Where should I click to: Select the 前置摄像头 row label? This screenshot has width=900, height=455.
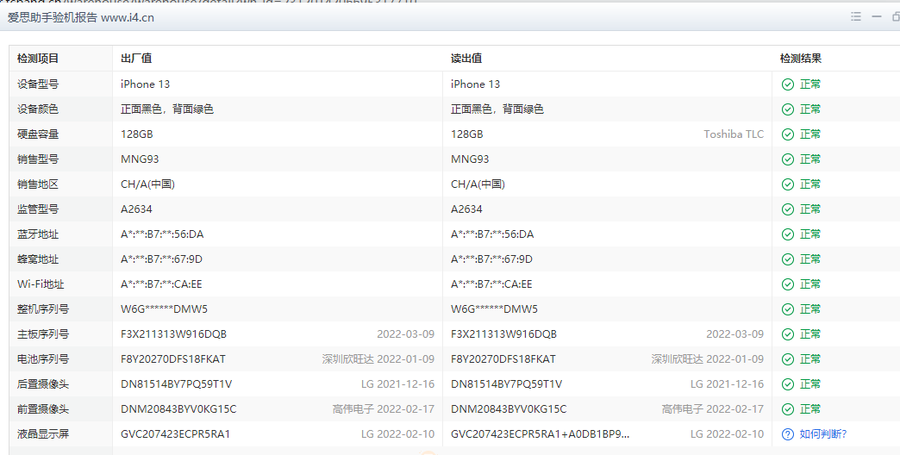pos(43,409)
